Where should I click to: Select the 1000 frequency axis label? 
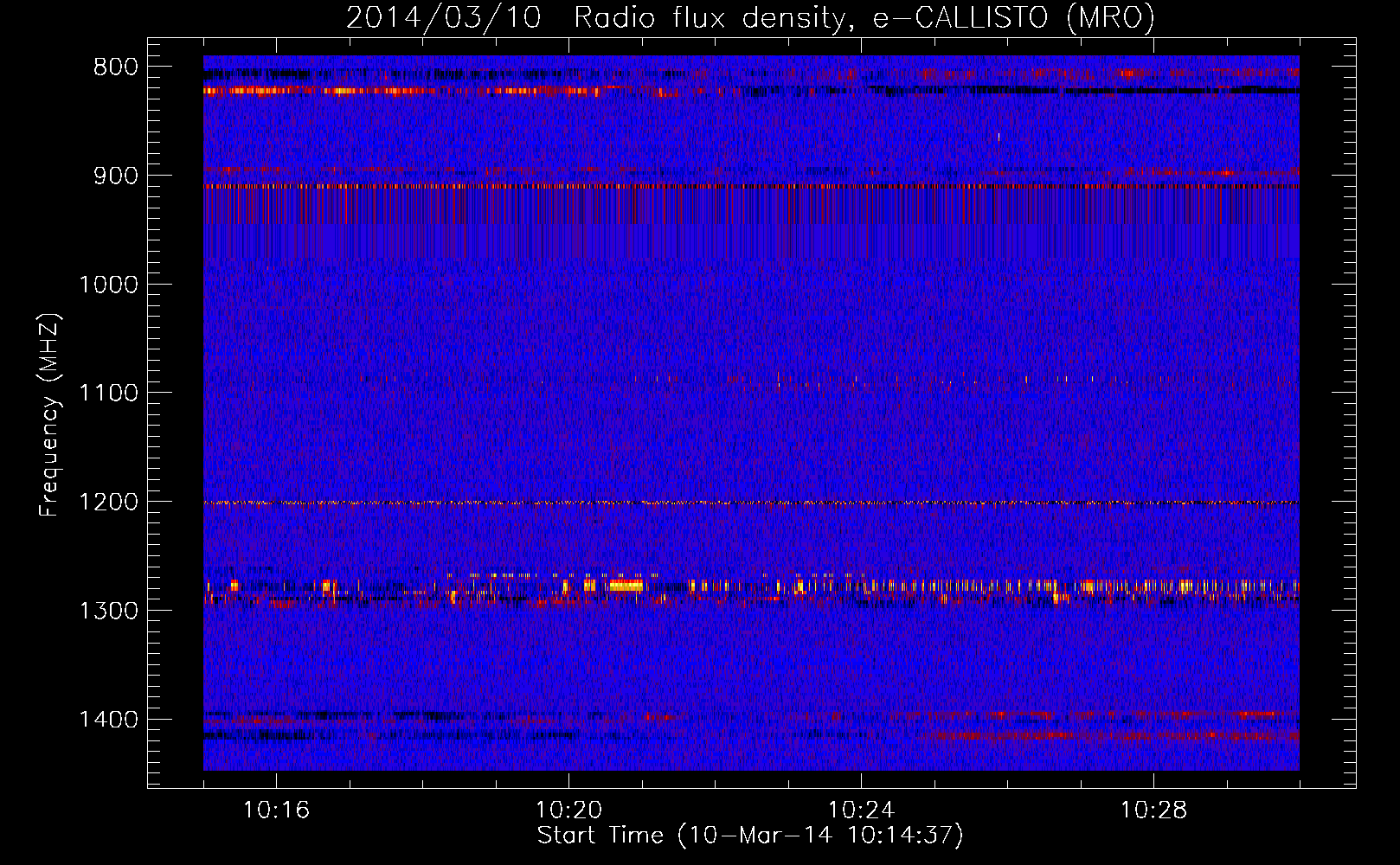coord(108,285)
